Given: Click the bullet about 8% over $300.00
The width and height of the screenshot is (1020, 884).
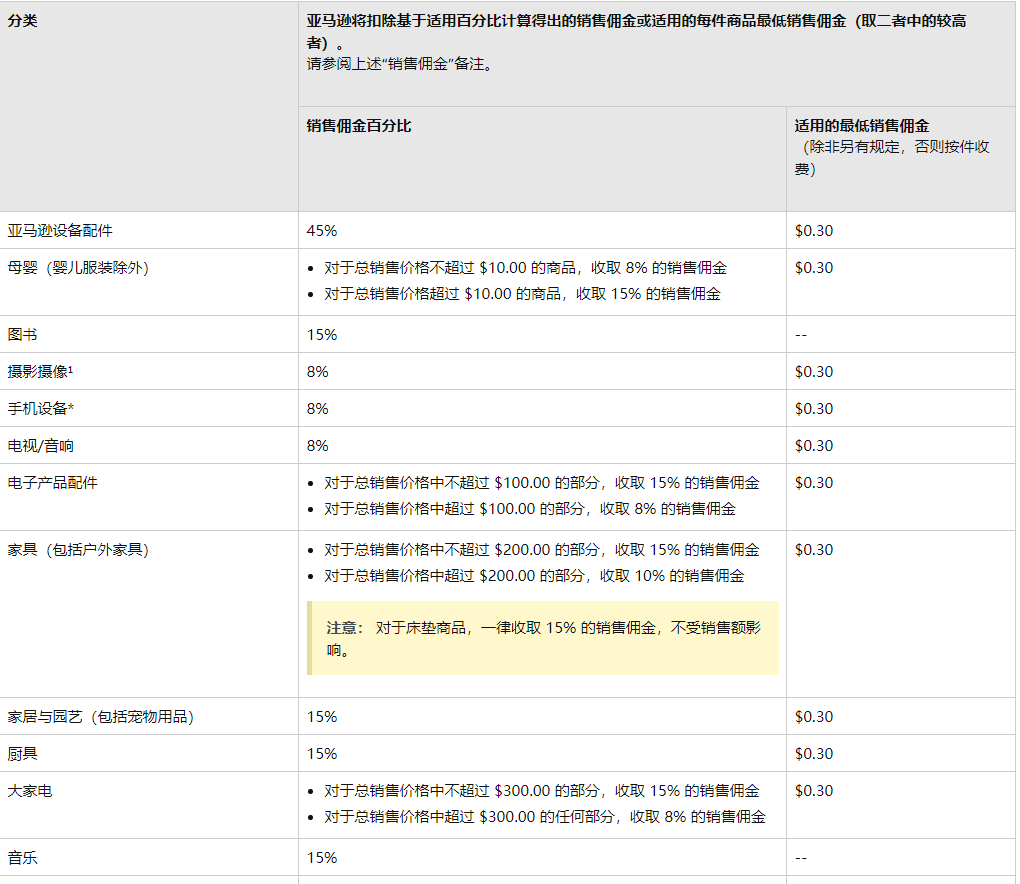Looking at the screenshot, I should pyautogui.click(x=544, y=817).
